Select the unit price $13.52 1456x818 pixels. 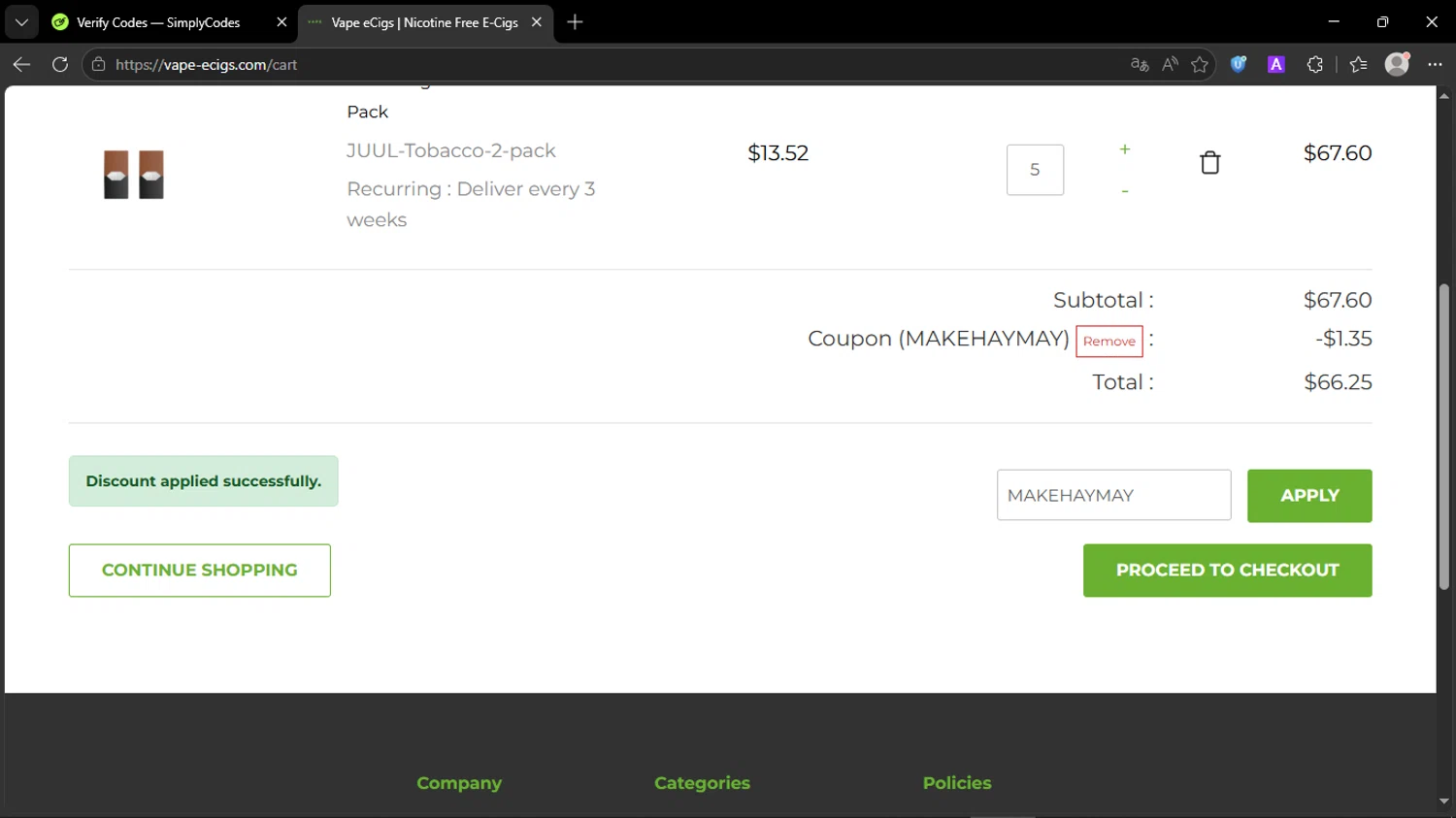coord(778,153)
